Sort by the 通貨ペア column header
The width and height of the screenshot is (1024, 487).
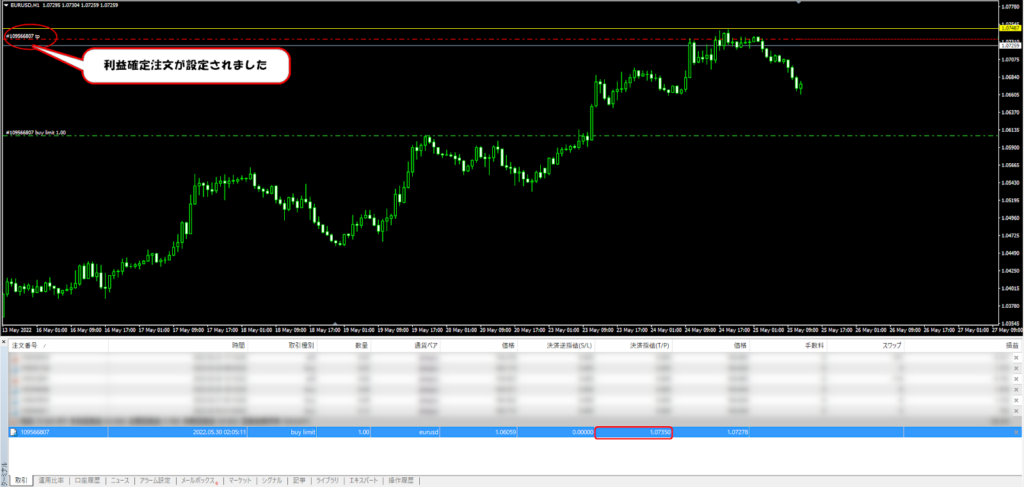406,345
